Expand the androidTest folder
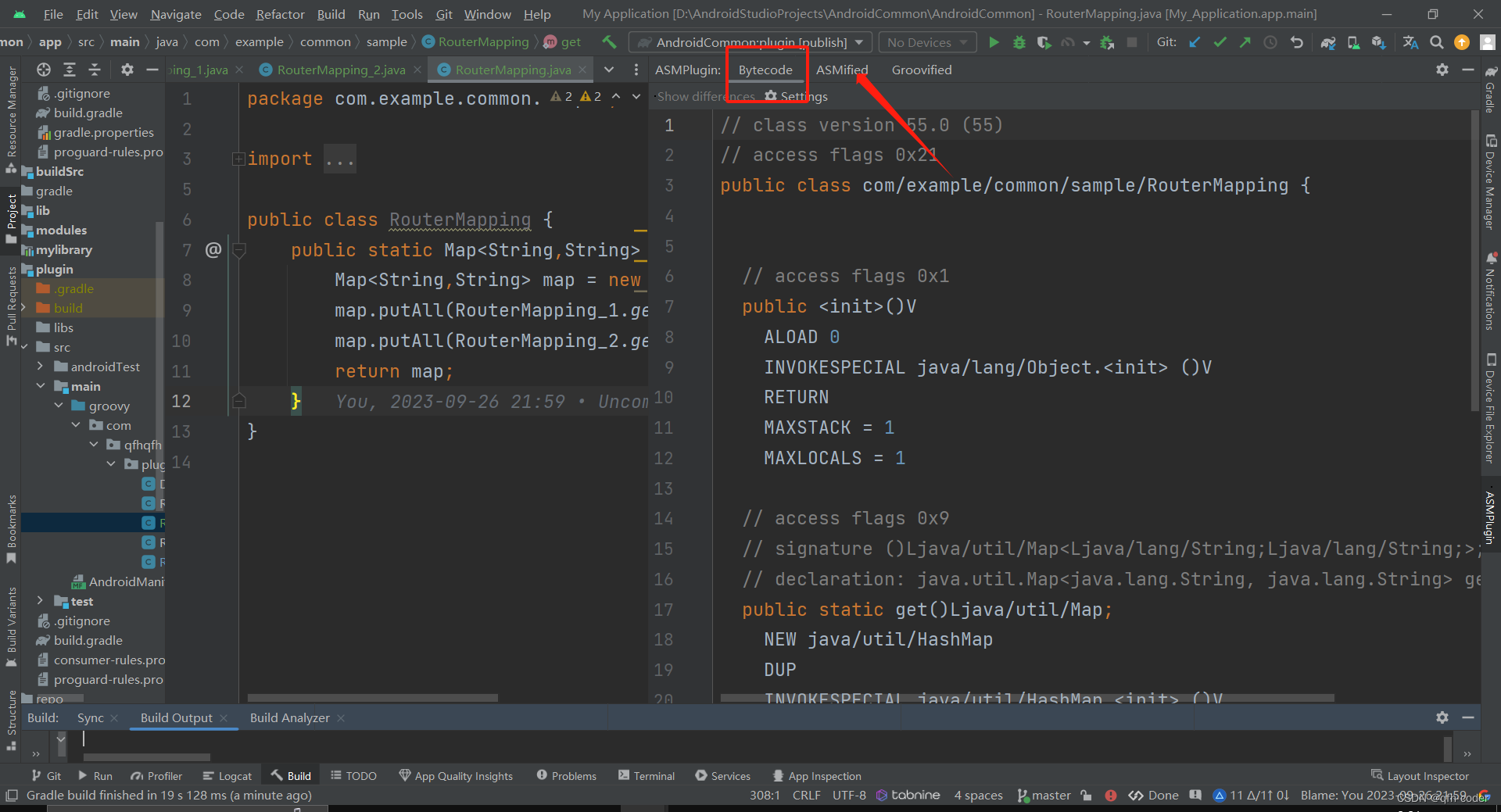The image size is (1501, 812). pyautogui.click(x=40, y=367)
